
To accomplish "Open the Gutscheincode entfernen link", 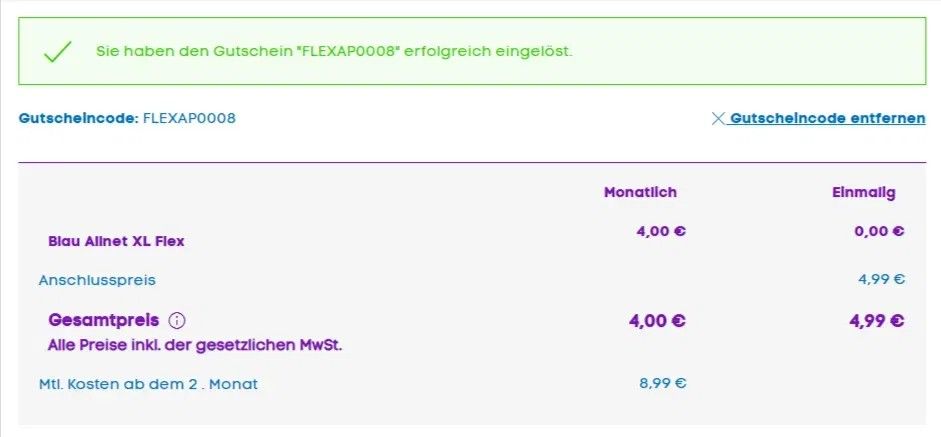I will click(x=827, y=118).
